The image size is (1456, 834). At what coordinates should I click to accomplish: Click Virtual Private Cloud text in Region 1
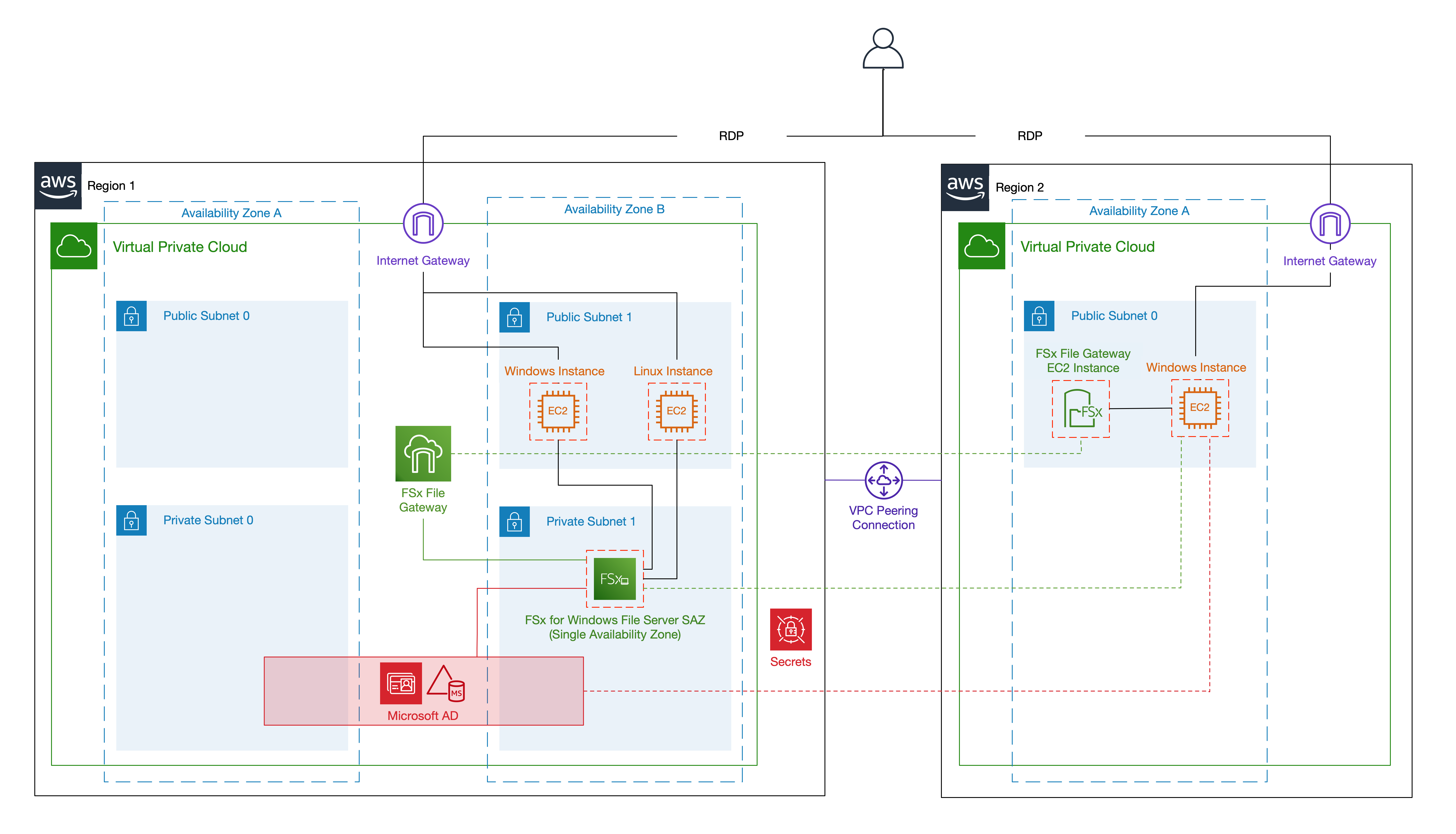click(180, 247)
